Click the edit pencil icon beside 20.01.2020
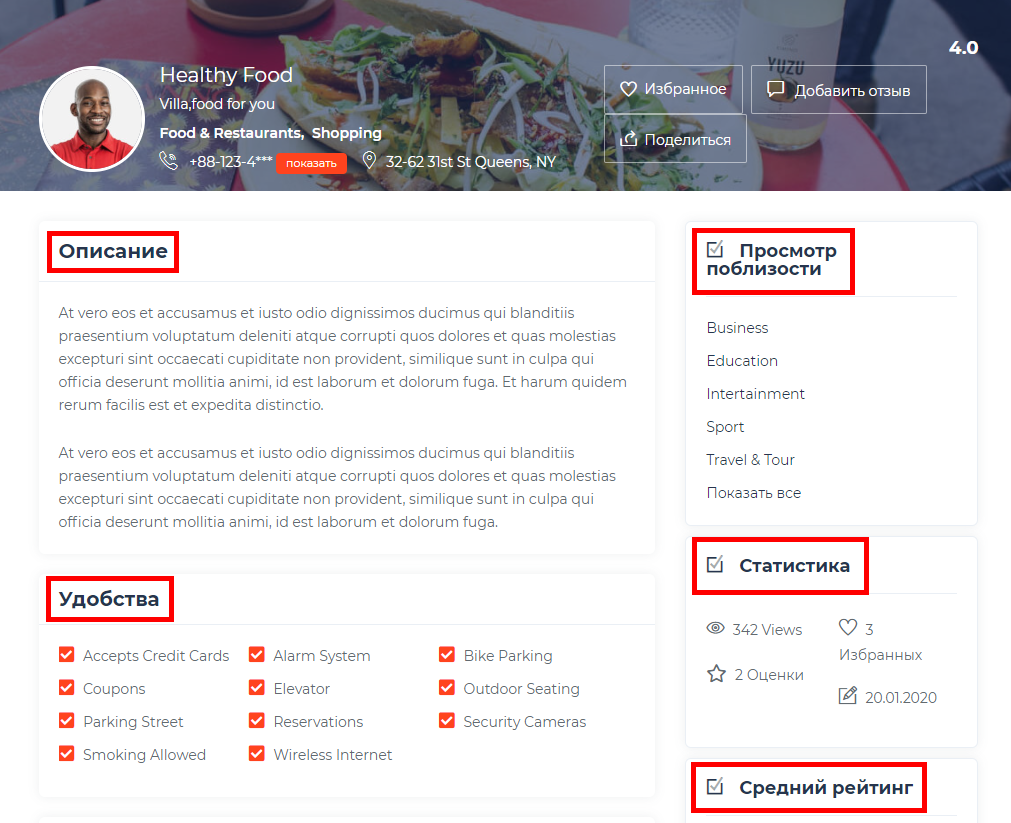This screenshot has height=823, width=1011. [x=847, y=696]
